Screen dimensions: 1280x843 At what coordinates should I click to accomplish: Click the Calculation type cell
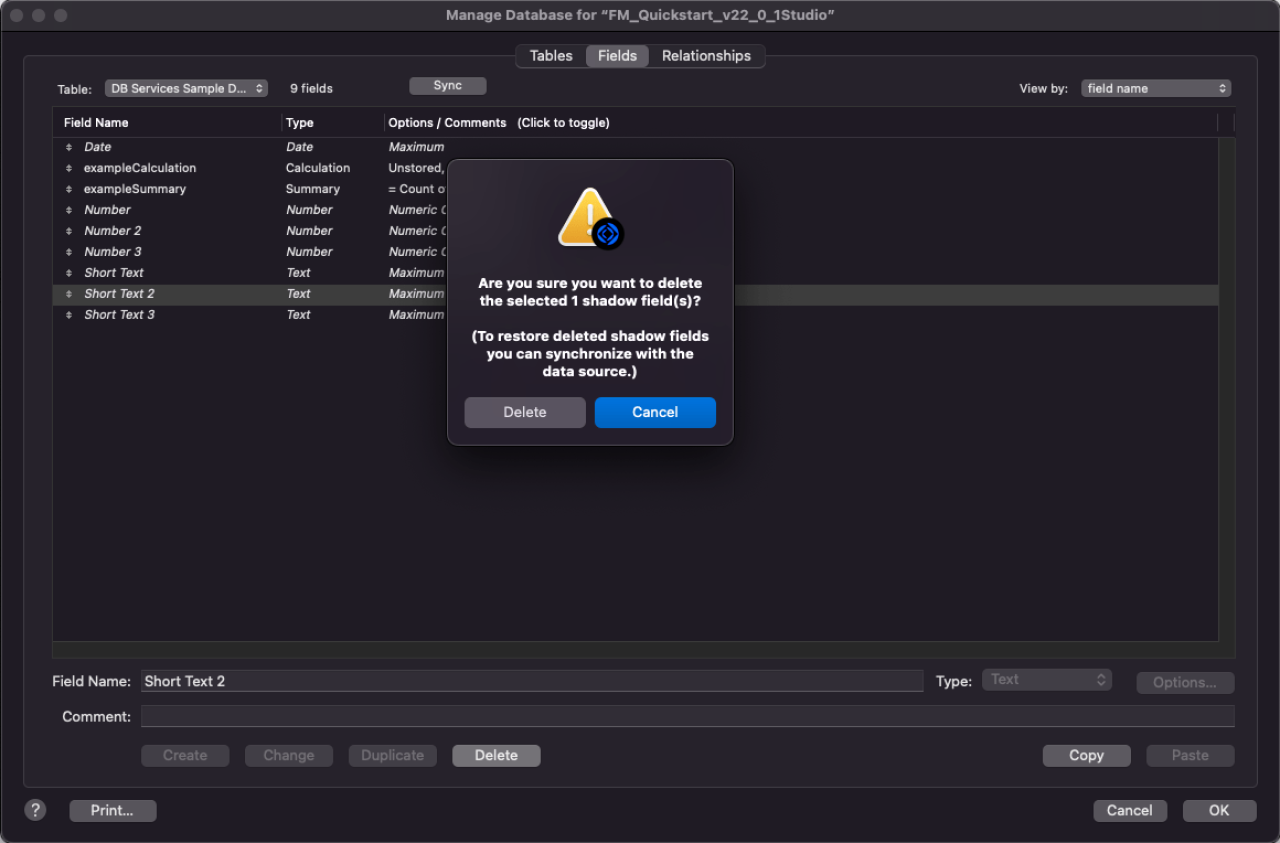pyautogui.click(x=318, y=168)
